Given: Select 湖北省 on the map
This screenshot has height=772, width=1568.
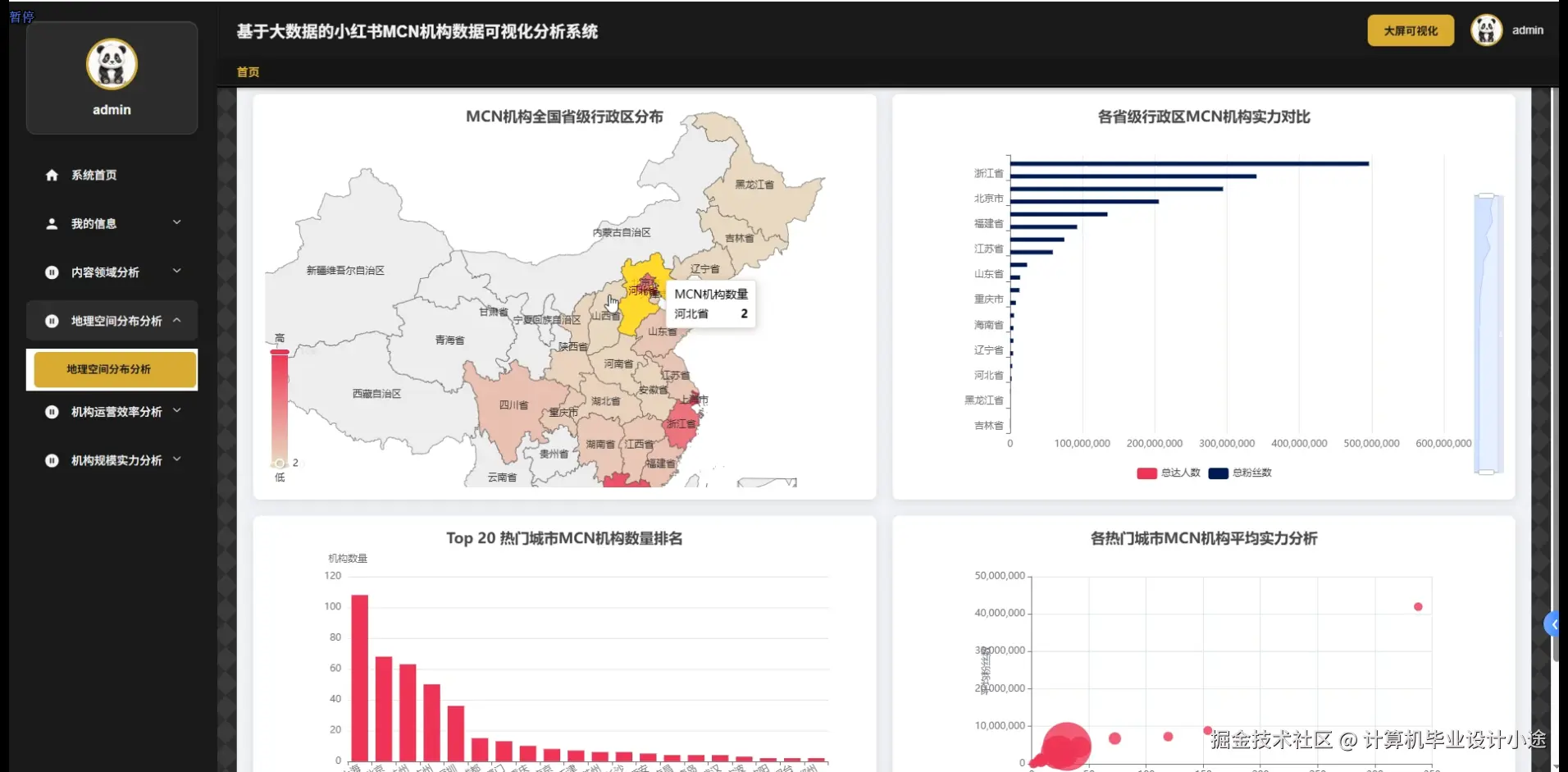Looking at the screenshot, I should 606,401.
